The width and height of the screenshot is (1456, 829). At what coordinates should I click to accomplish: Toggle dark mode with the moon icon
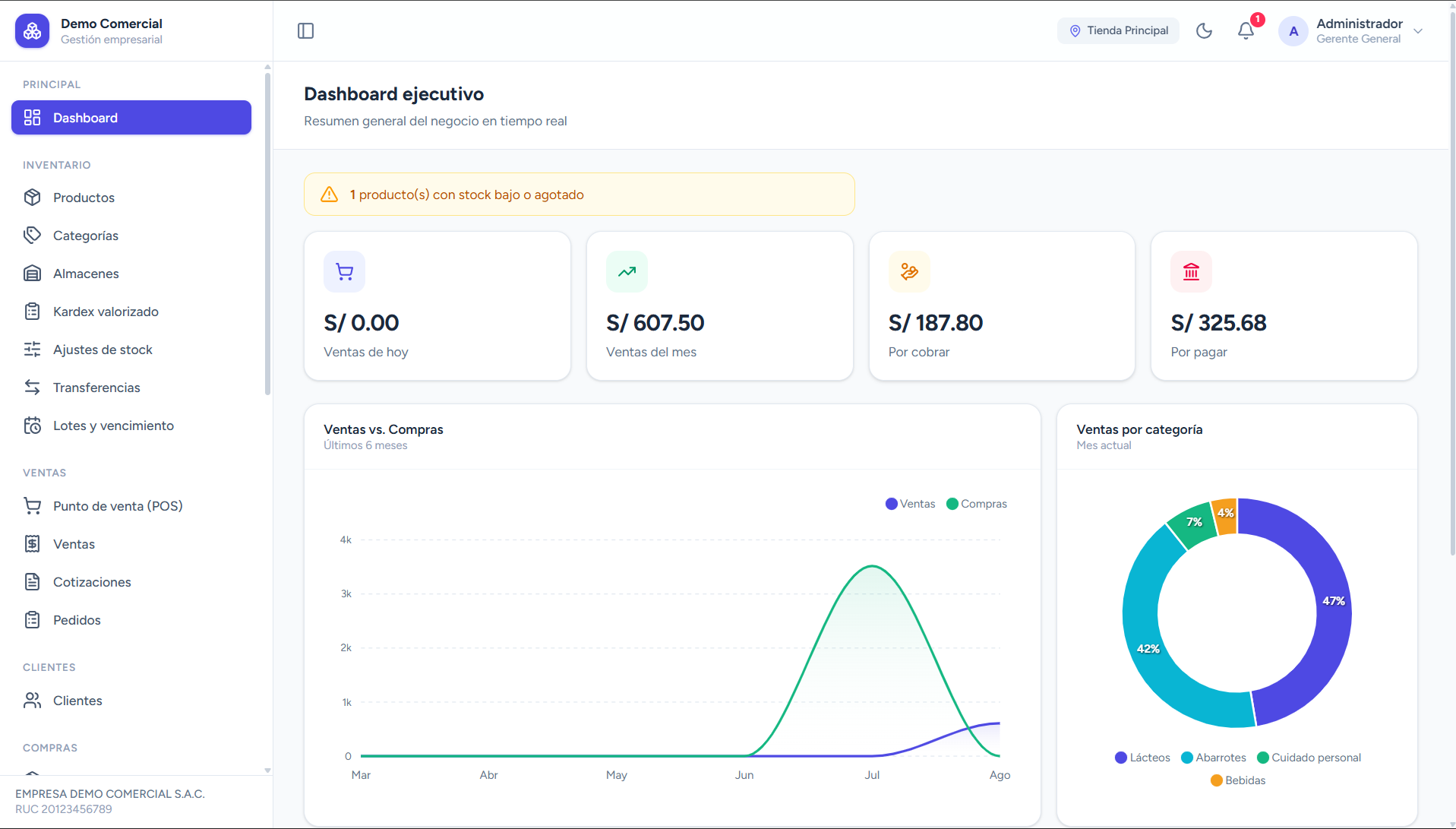(x=1204, y=30)
